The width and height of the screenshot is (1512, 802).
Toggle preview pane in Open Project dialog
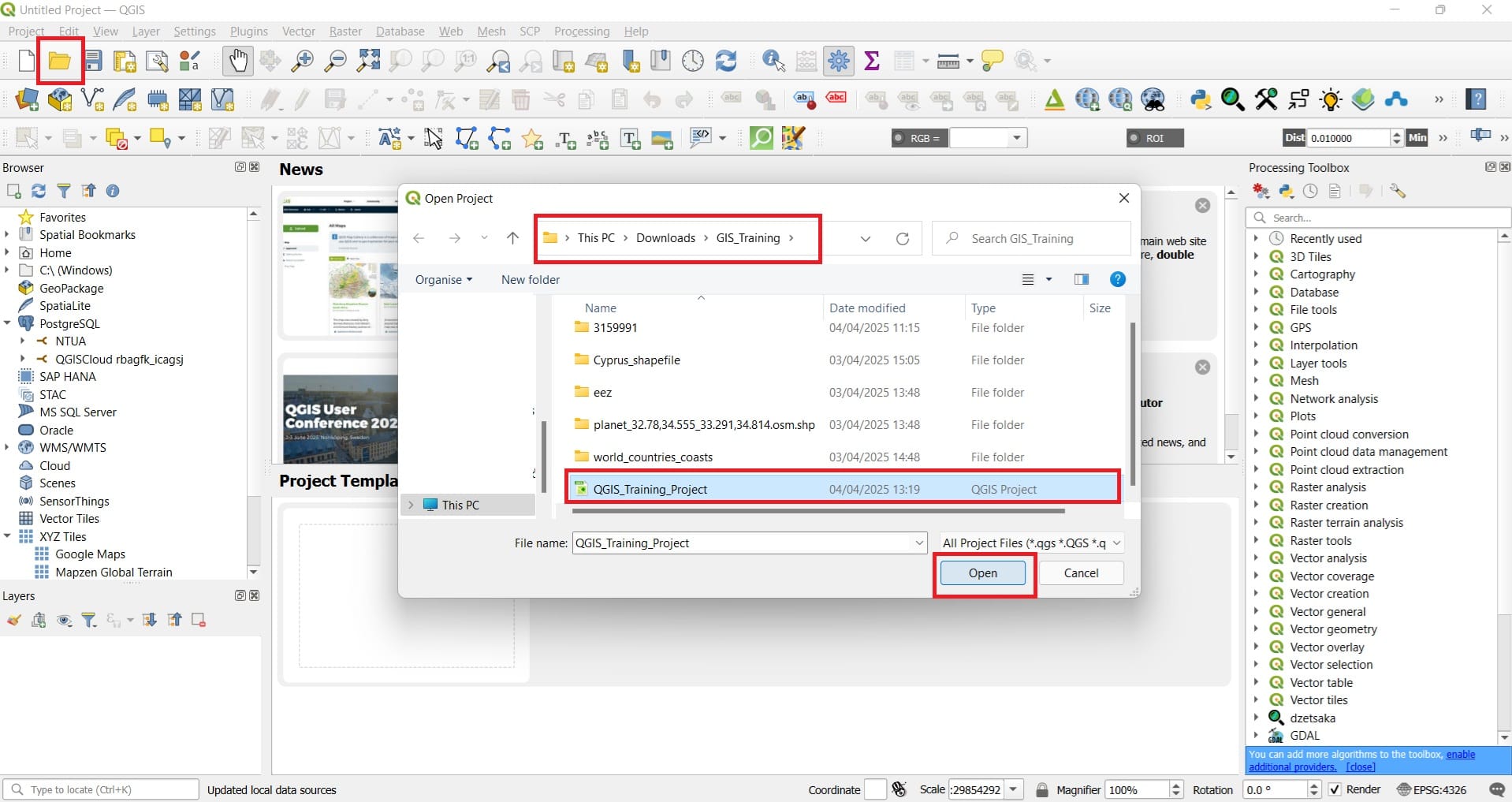[1081, 279]
